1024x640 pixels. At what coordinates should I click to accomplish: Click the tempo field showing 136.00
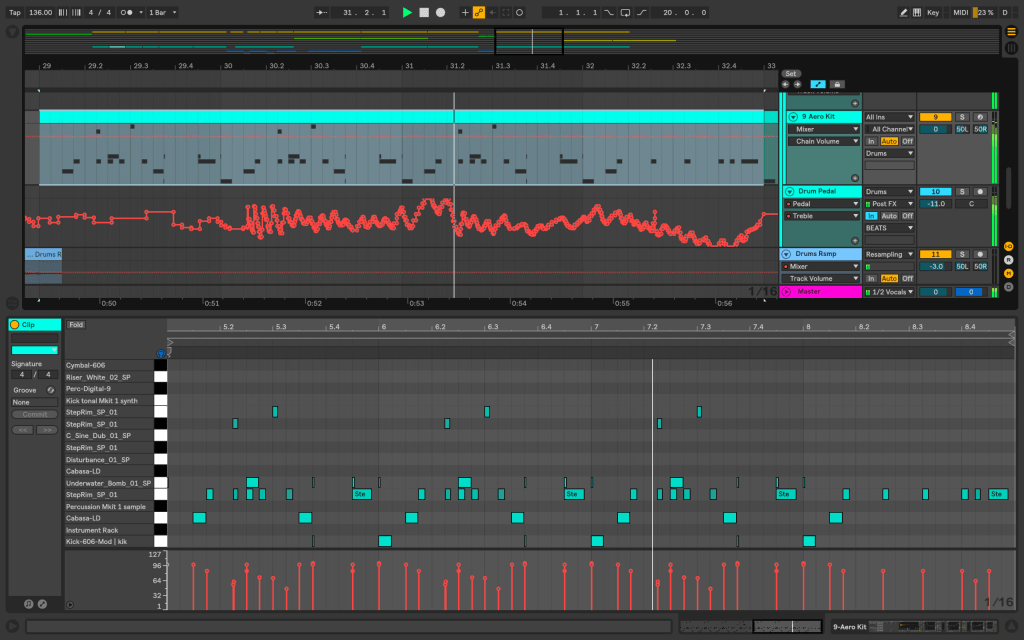pos(42,12)
